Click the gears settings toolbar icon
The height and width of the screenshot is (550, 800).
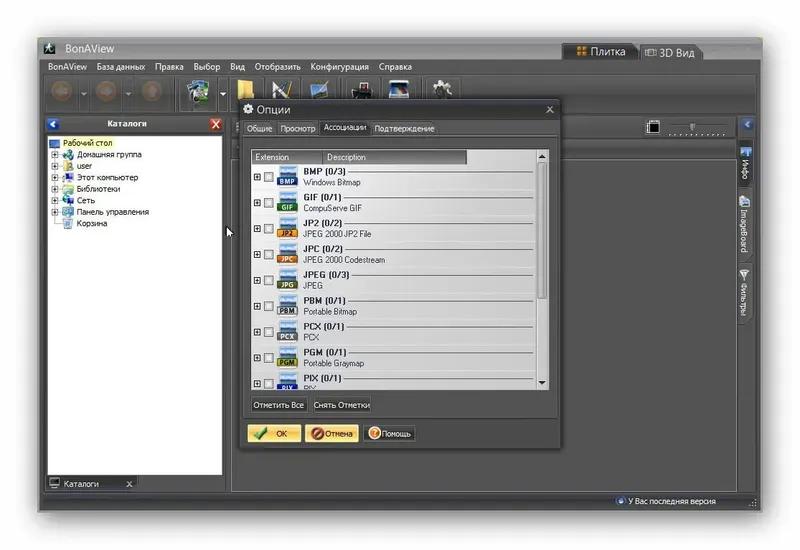442,90
